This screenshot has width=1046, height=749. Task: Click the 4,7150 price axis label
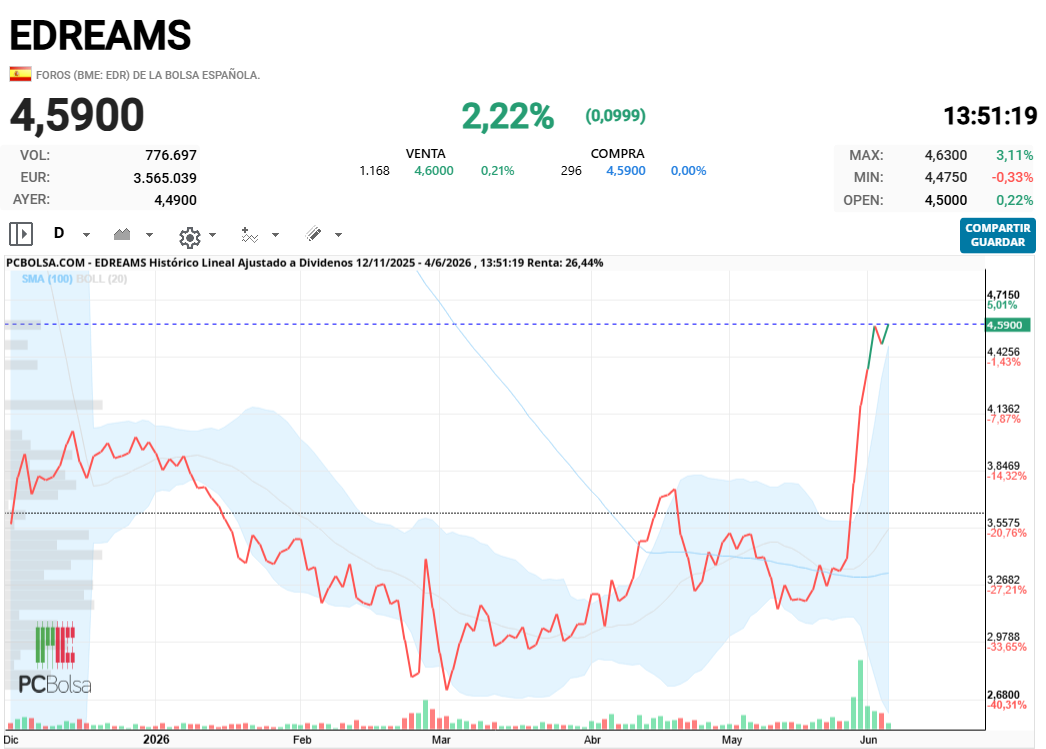coord(1003,295)
